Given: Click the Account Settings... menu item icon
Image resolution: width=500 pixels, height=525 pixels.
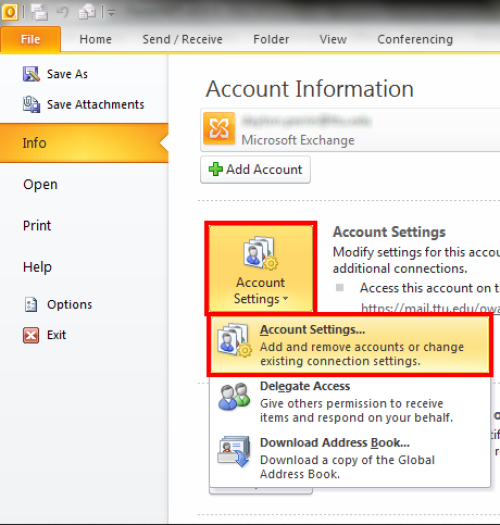Looking at the screenshot, I should pos(234,340).
